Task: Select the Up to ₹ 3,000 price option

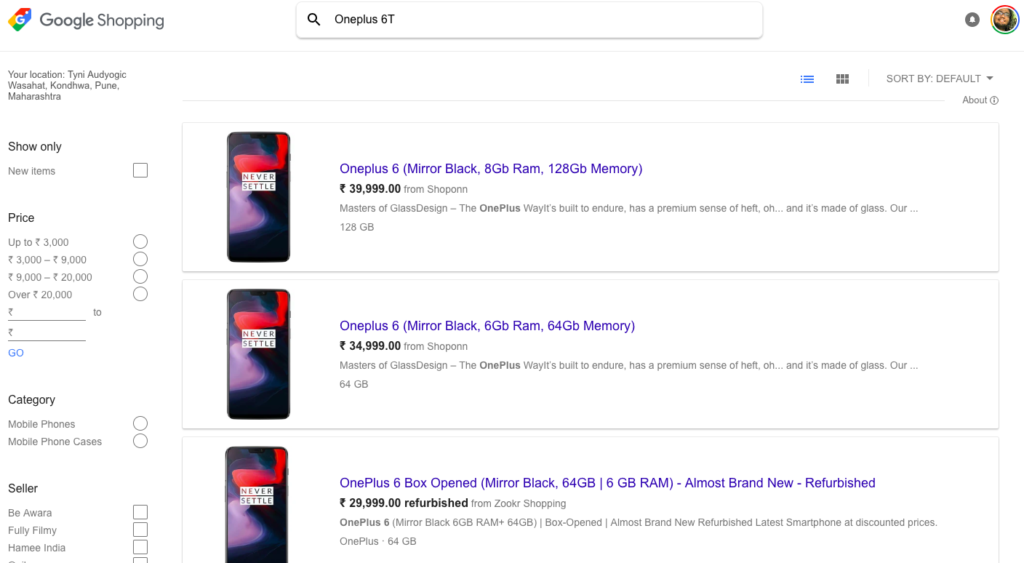Action: coord(140,242)
